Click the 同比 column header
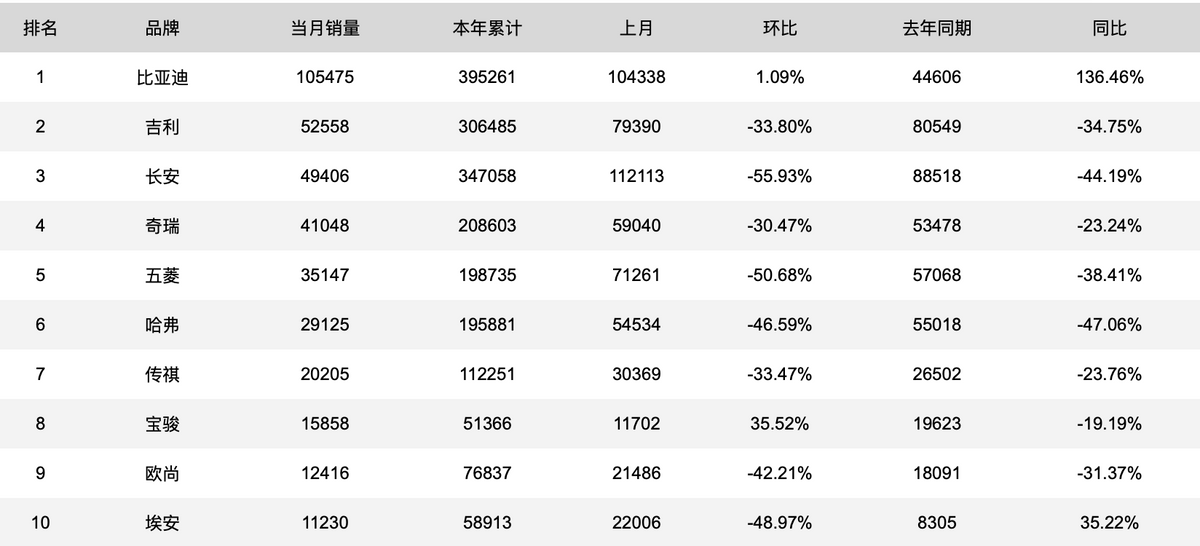 pyautogui.click(x=1110, y=28)
